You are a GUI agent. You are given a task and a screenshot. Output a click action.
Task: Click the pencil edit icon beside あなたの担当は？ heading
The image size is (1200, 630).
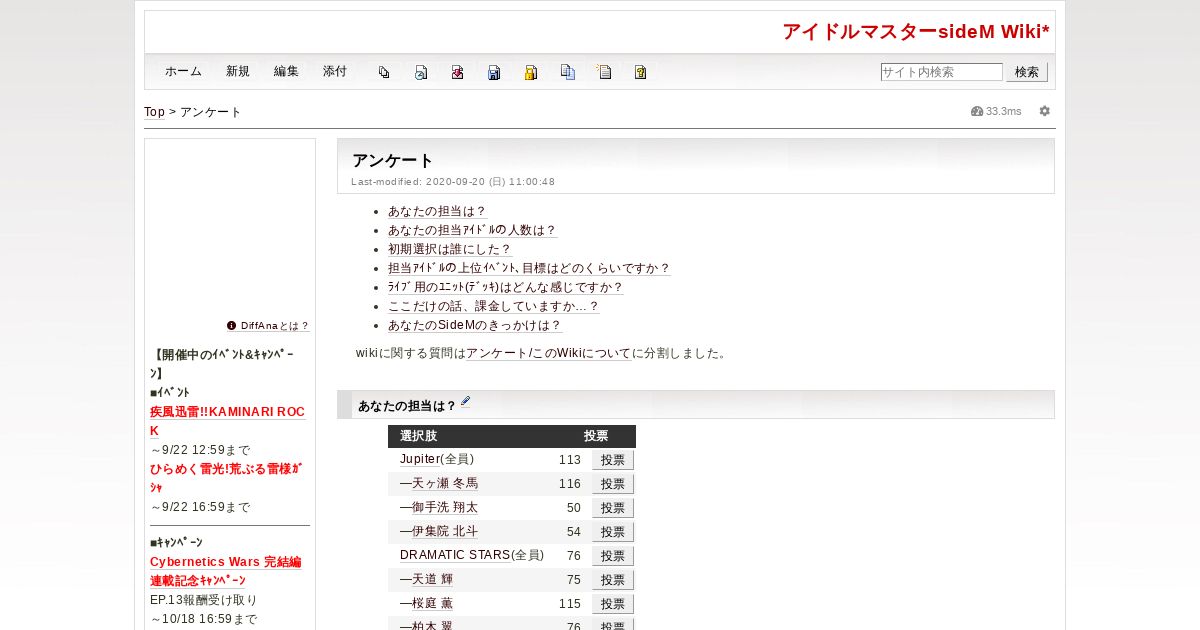[465, 402]
